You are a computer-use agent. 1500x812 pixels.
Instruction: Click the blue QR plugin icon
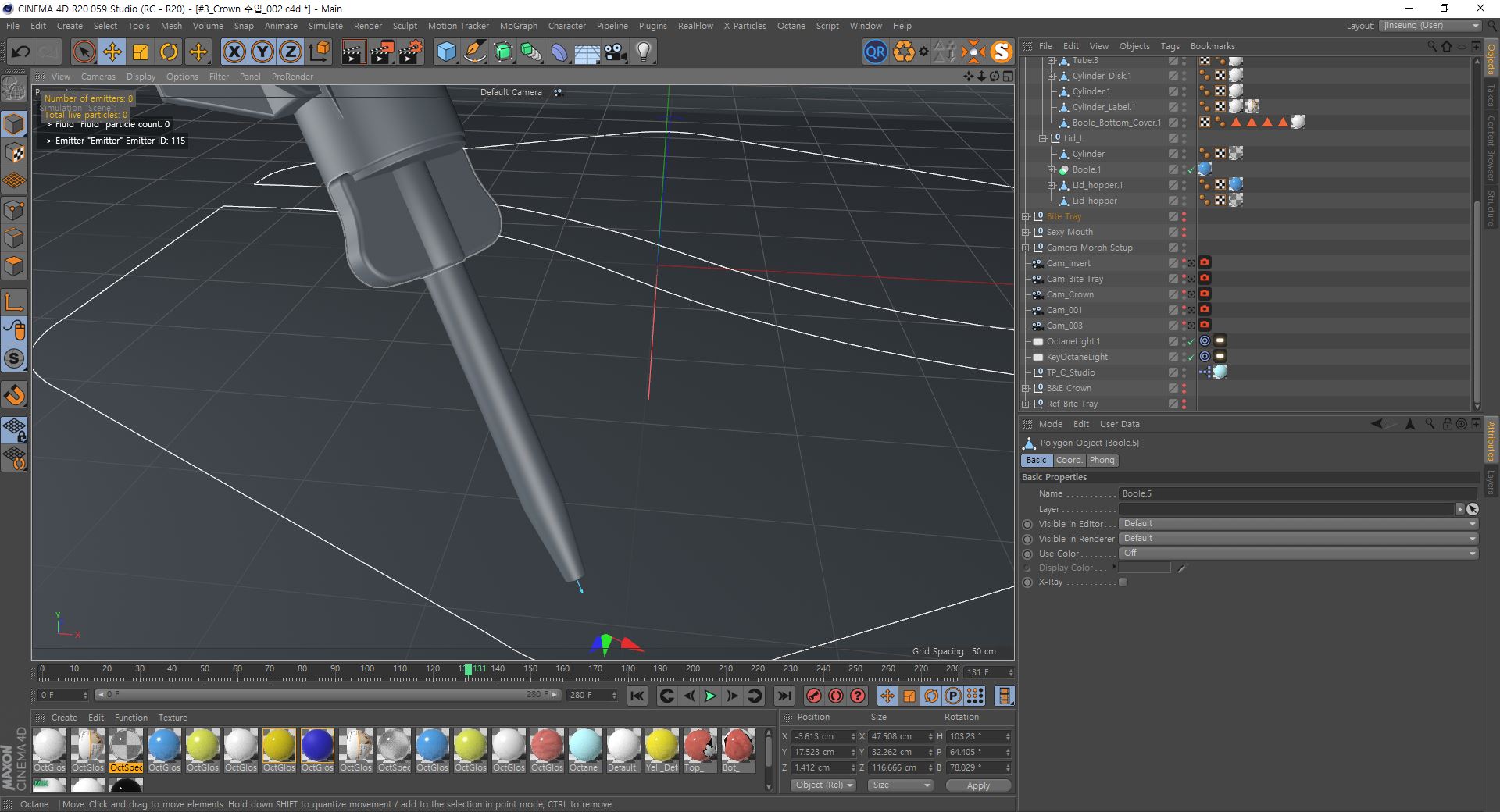pyautogui.click(x=875, y=52)
